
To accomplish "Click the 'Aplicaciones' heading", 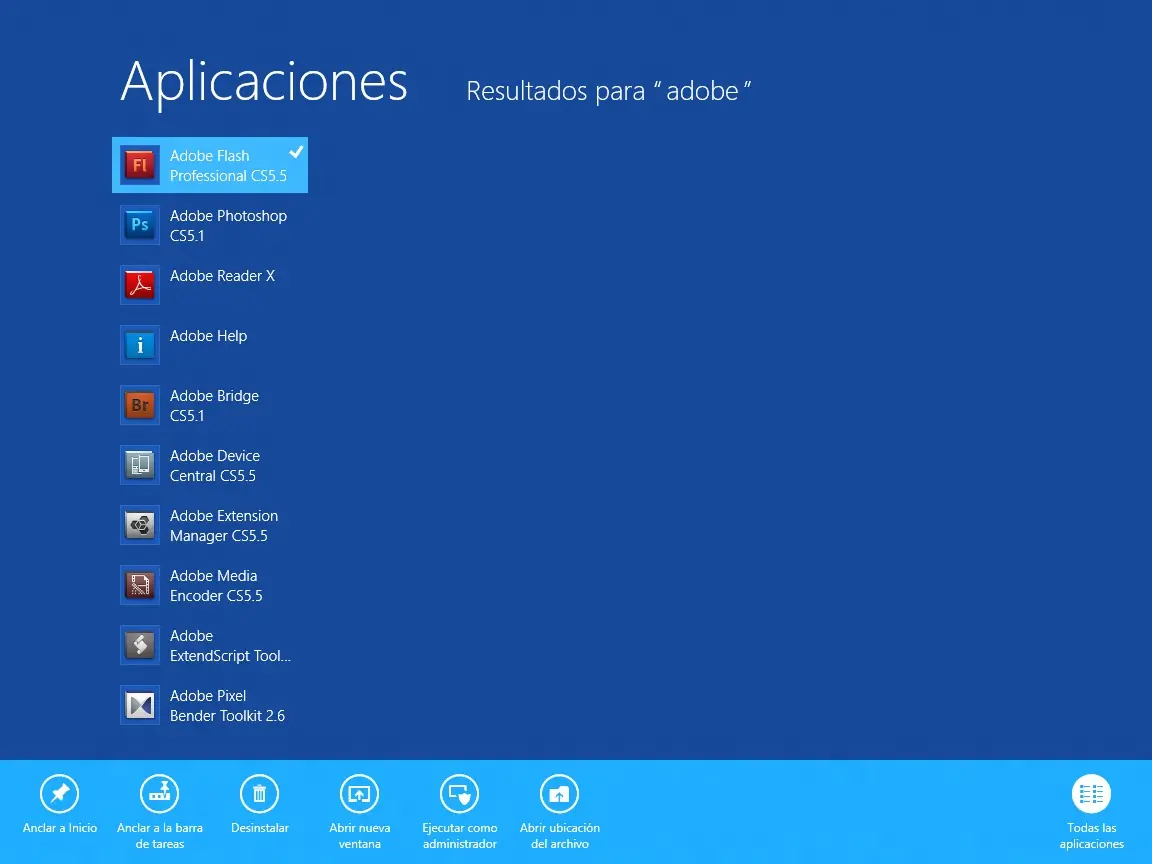I will click(x=264, y=82).
